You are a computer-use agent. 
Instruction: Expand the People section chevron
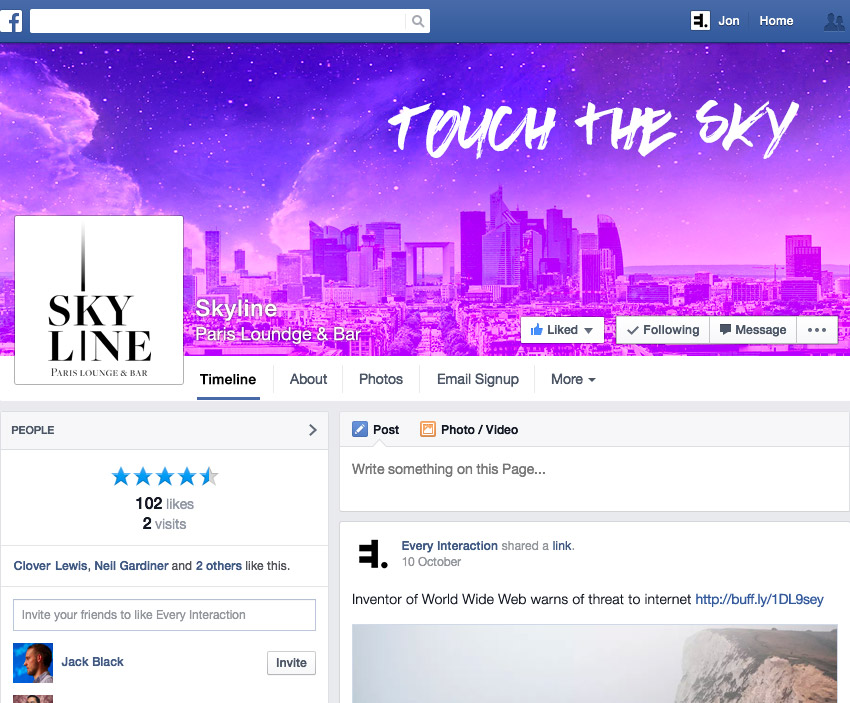click(313, 430)
